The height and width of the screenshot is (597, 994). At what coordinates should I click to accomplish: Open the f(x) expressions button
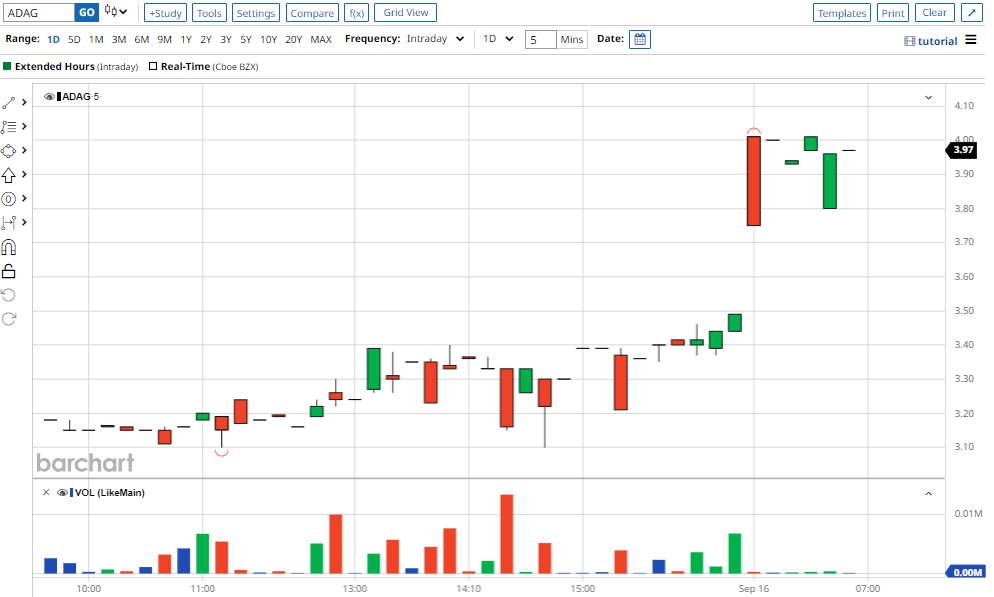tap(357, 13)
